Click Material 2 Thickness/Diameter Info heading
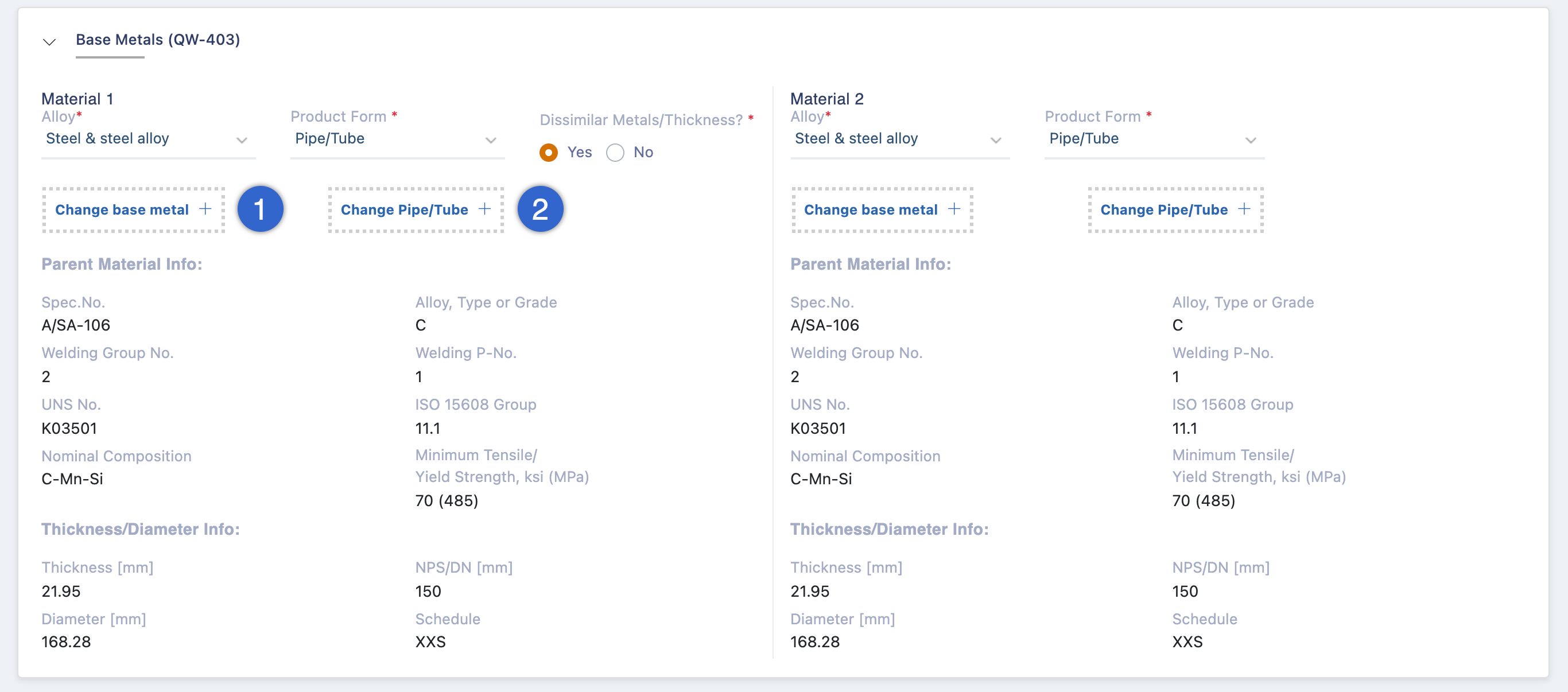This screenshot has width=1568, height=692. [x=889, y=529]
